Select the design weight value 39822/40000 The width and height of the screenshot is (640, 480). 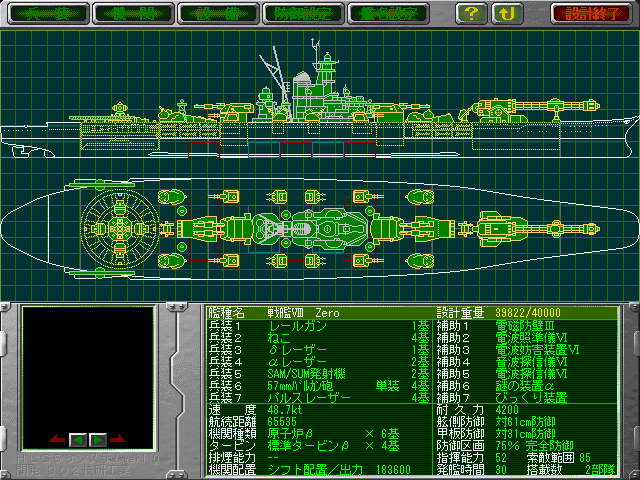pos(528,313)
